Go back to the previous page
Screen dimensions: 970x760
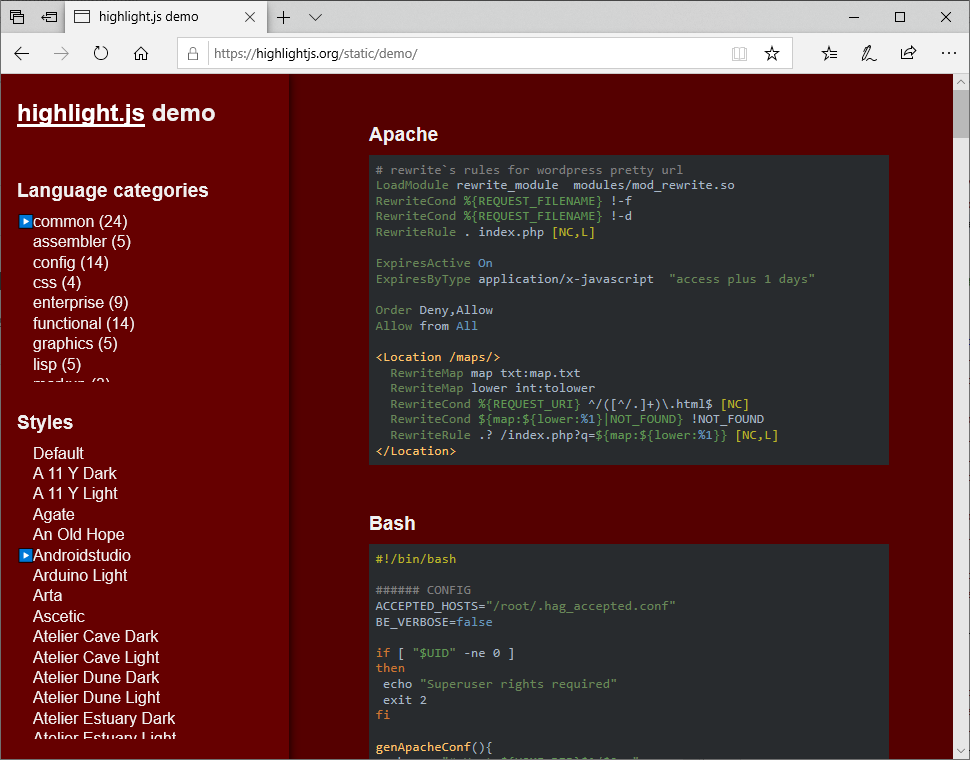(x=22, y=54)
